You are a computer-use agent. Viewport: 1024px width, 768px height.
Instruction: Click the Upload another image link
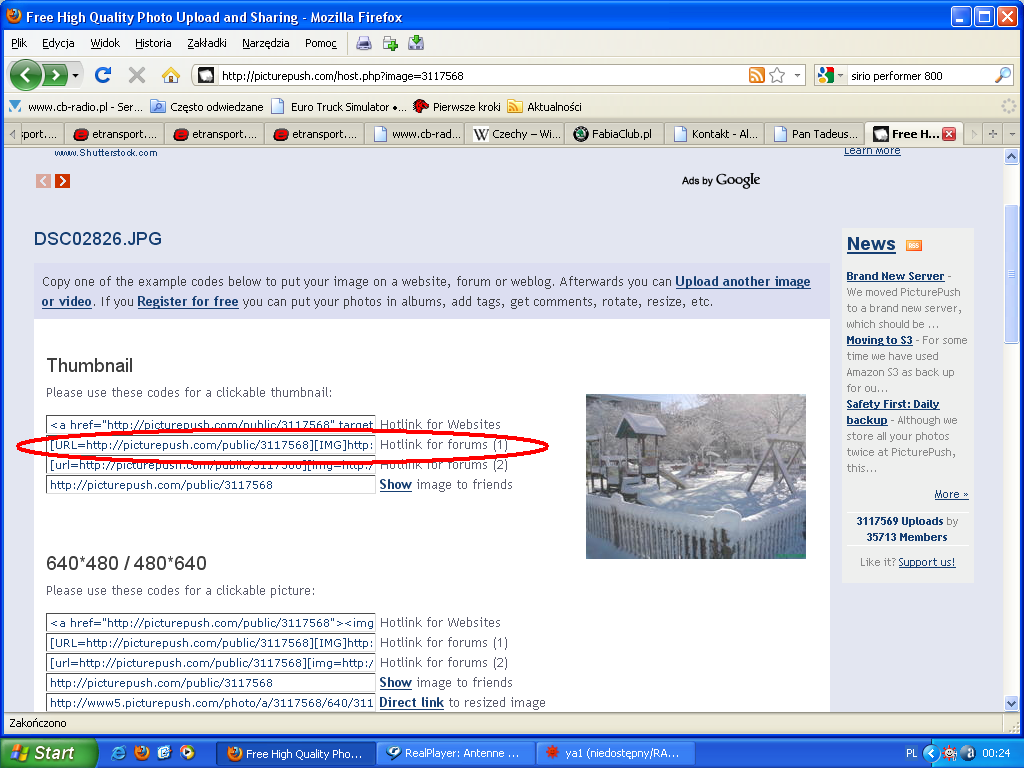point(742,282)
